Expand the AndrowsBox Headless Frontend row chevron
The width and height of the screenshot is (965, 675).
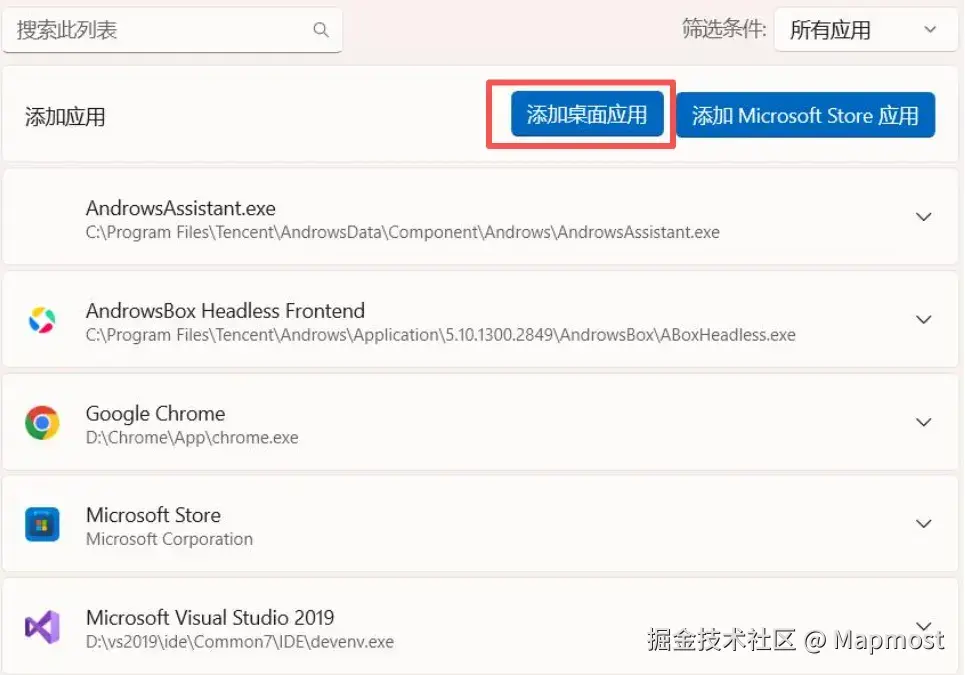[923, 319]
